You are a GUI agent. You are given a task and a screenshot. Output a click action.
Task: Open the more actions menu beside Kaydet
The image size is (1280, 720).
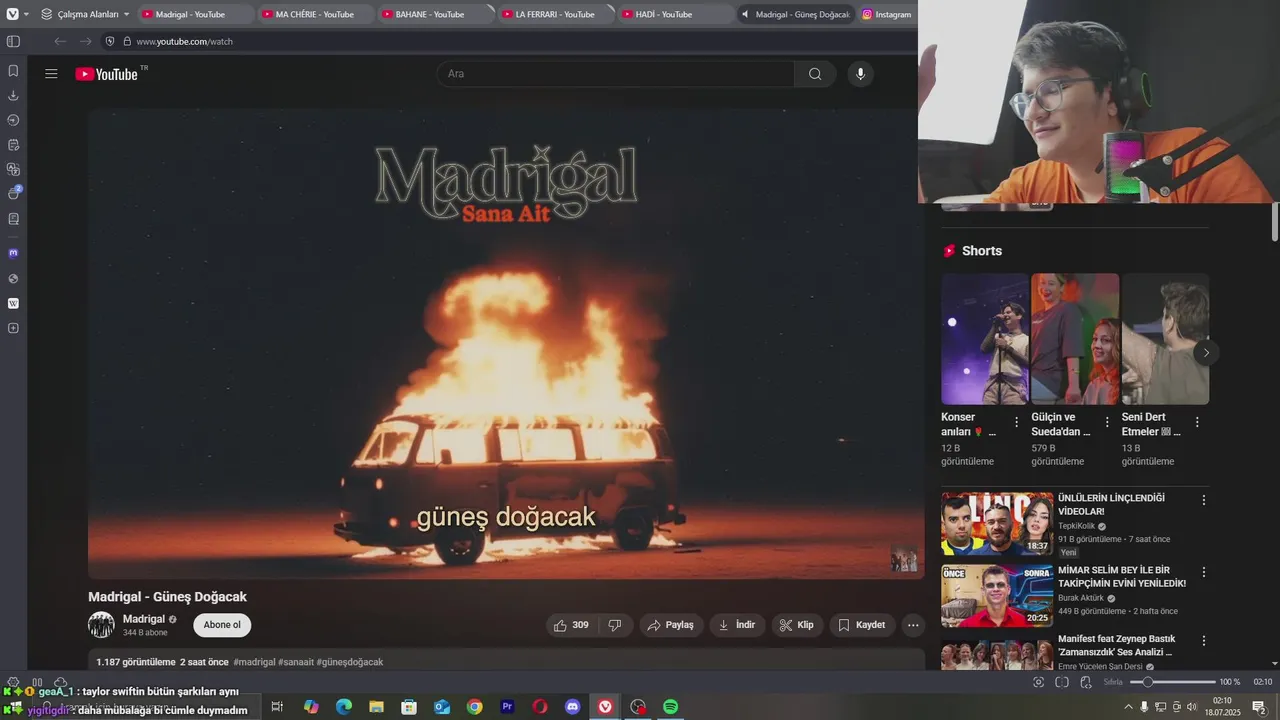913,625
